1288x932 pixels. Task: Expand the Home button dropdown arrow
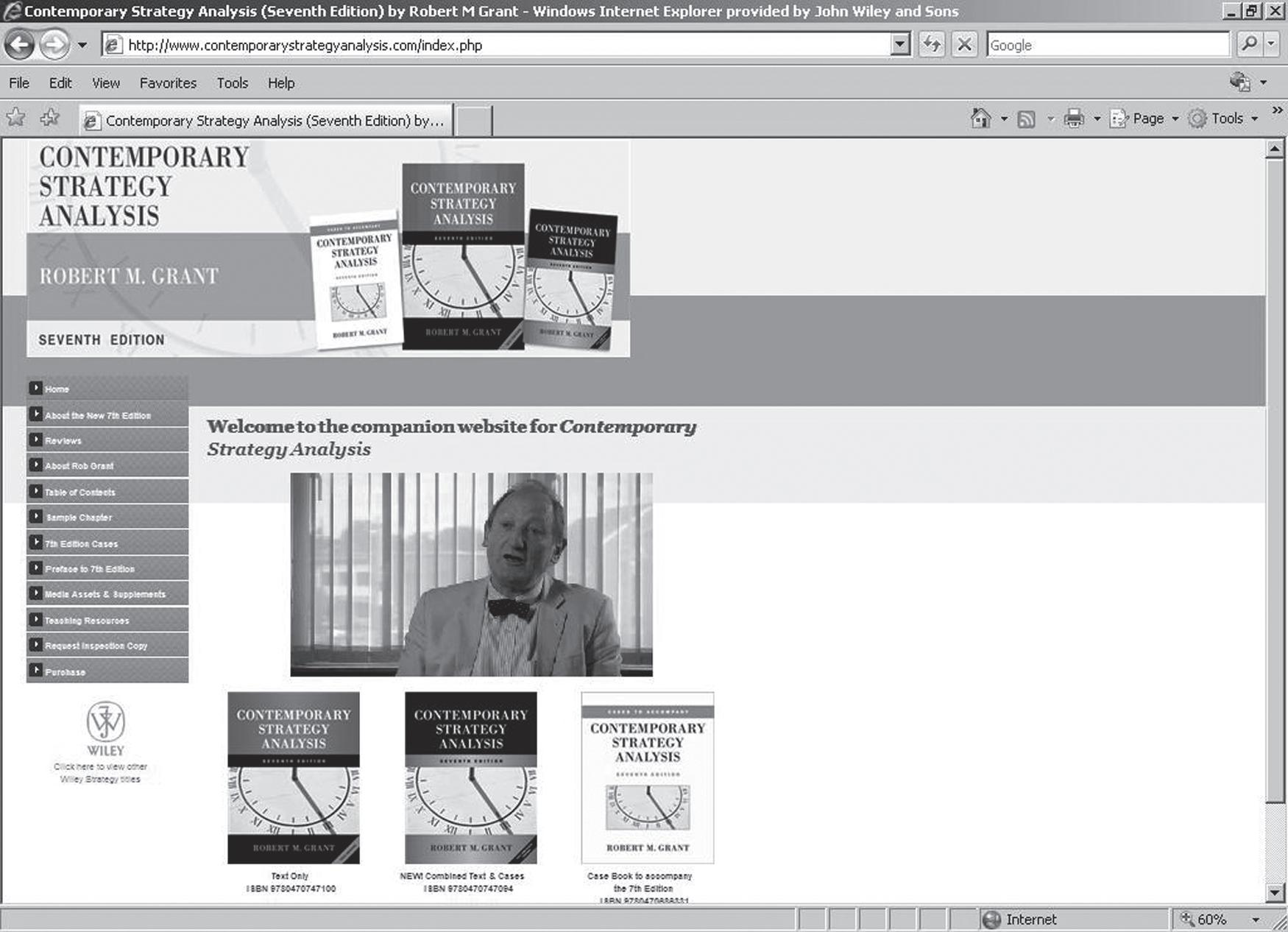(x=1004, y=119)
